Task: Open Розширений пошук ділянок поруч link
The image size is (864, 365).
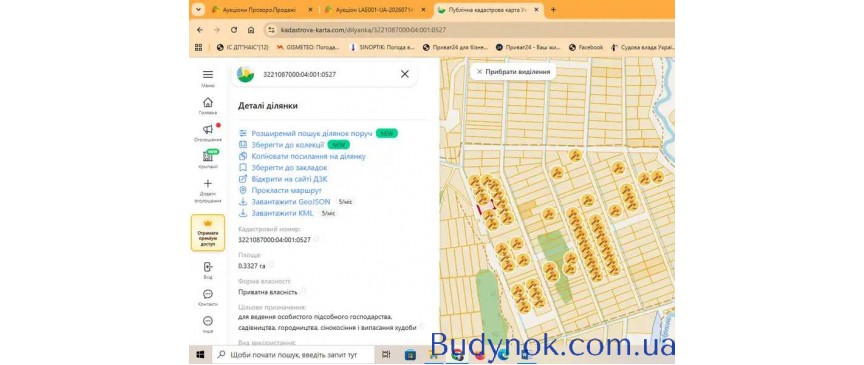Action: point(312,133)
